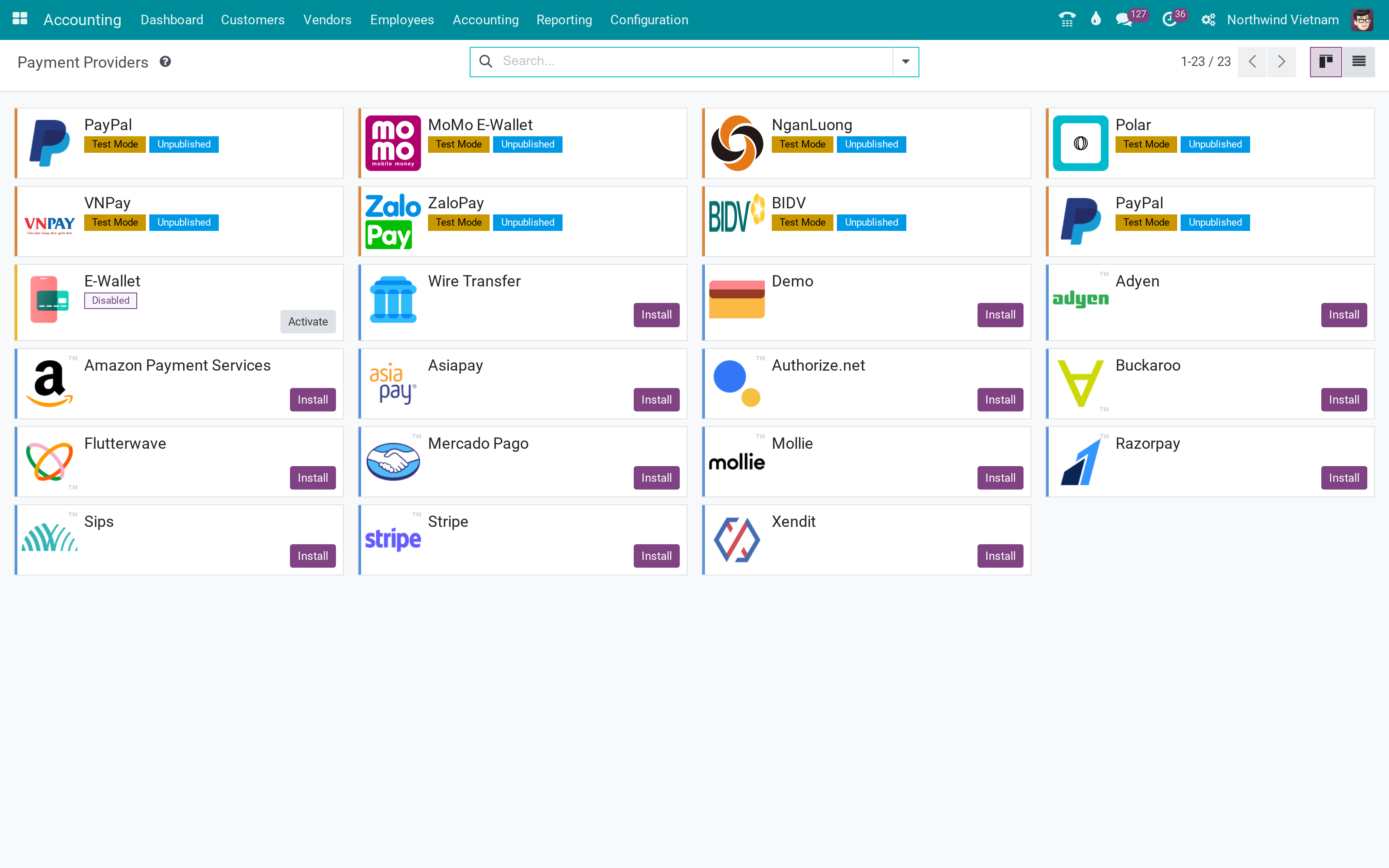Open the Vendors menu
The width and height of the screenshot is (1389, 868).
point(327,20)
